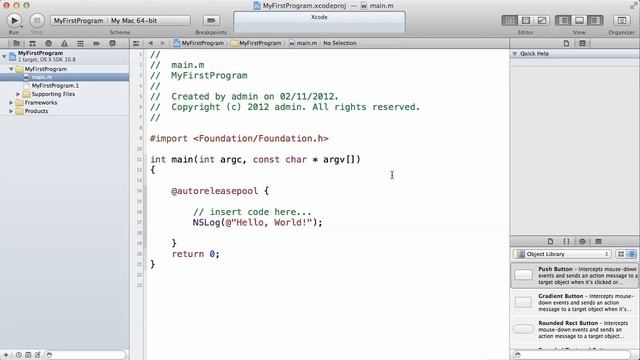Viewport: 640px width, 360px height.
Task: Go forward in editor history
Action: tap(162, 43)
